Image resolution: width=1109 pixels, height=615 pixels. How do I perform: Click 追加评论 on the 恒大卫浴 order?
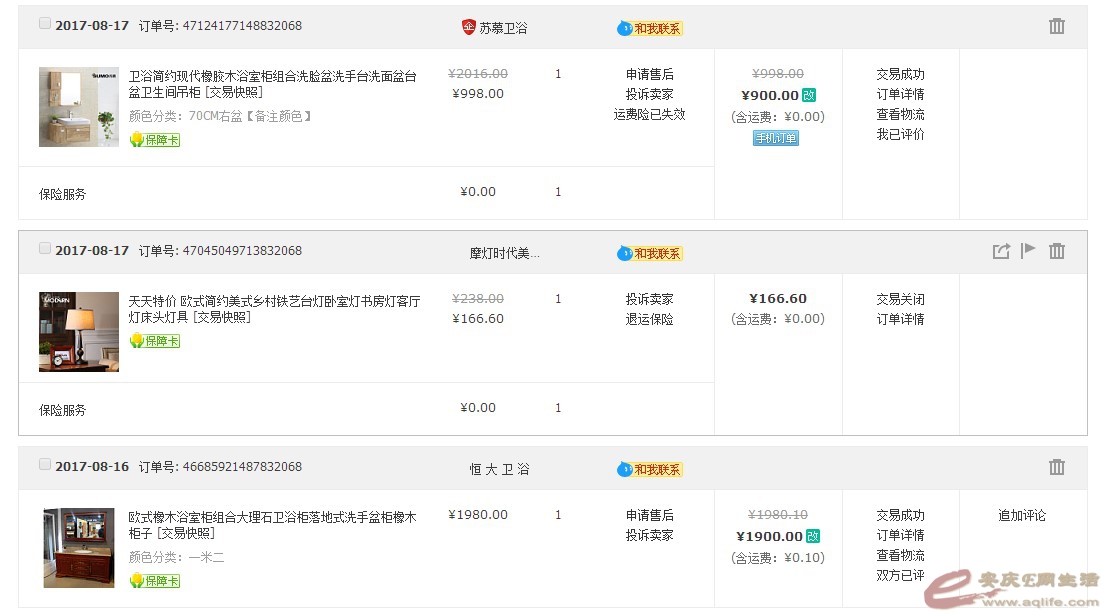coord(1022,516)
